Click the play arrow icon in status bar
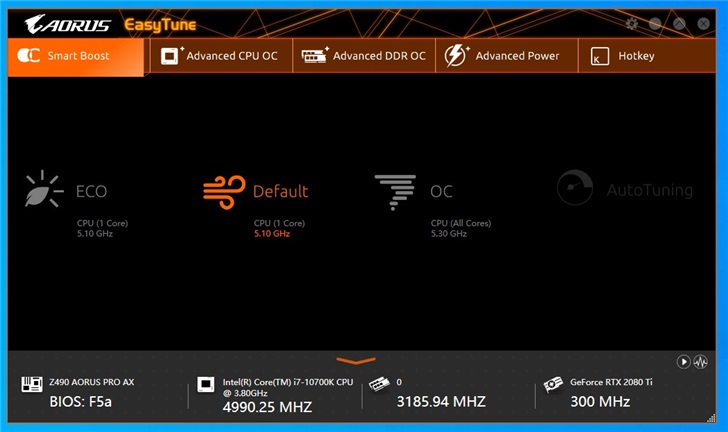This screenshot has width=728, height=432. click(x=683, y=361)
